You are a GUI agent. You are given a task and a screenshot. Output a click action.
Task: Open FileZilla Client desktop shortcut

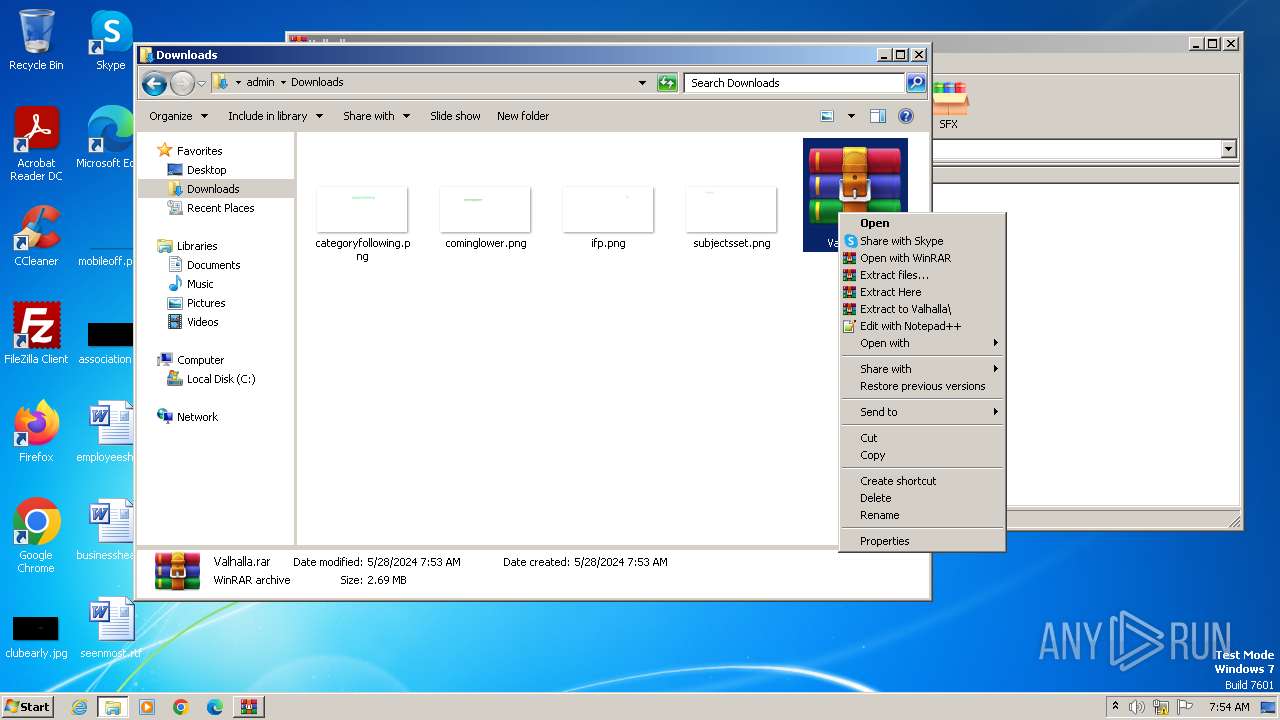[36, 334]
